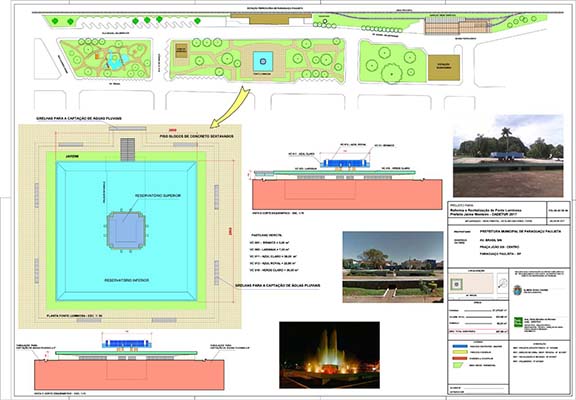Viewport: 576px width, 400px height.
Task: Click 'PISO BLOCOS DE CONCRETO SEXTAVADOS' label
Action: (196, 136)
